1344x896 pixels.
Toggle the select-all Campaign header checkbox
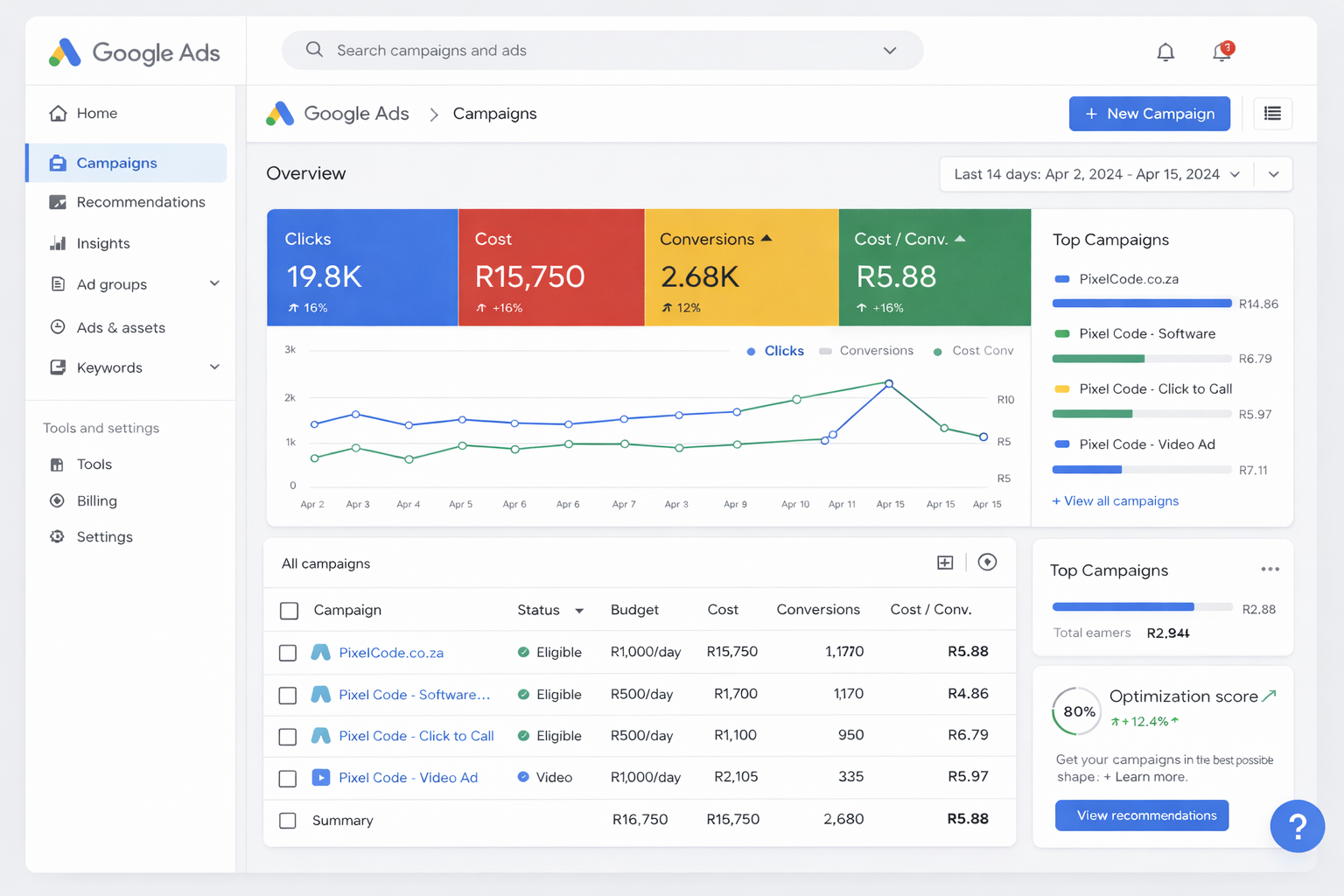pyautogui.click(x=289, y=611)
